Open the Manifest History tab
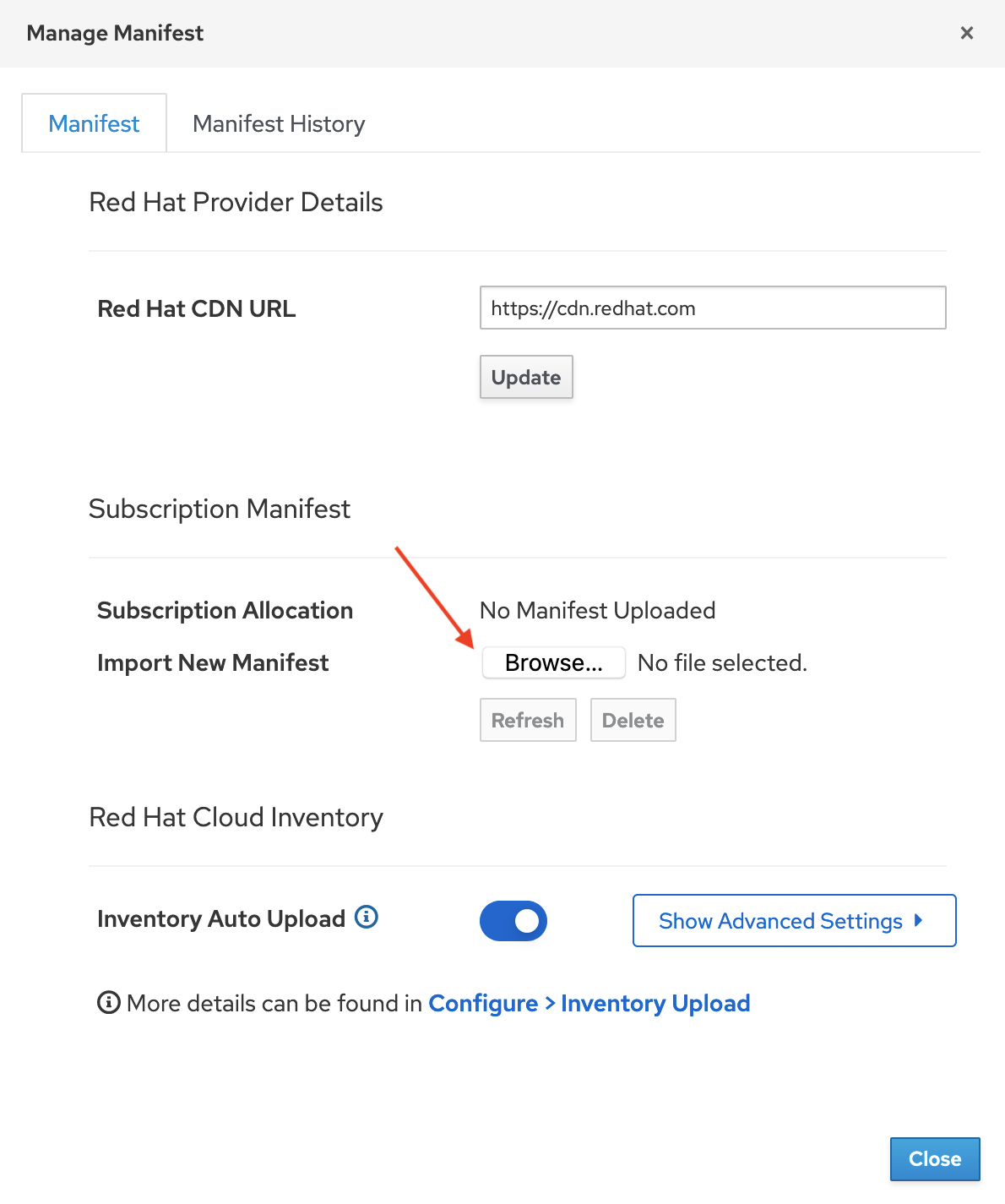The height and width of the screenshot is (1204, 1005). (279, 123)
